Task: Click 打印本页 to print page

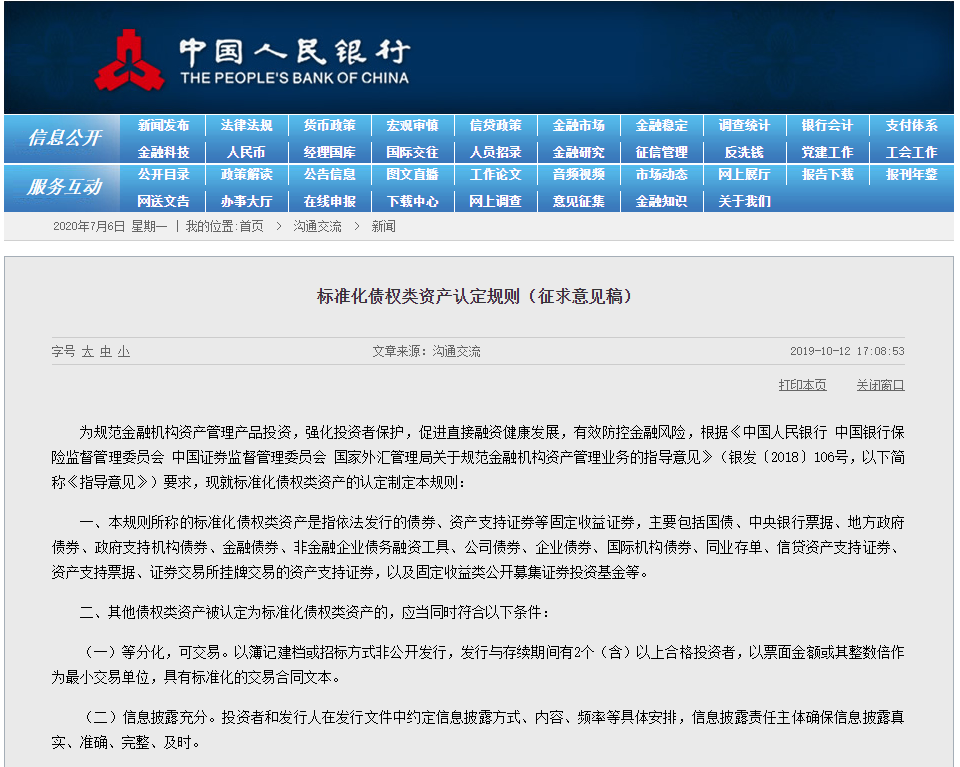Action: (x=803, y=385)
